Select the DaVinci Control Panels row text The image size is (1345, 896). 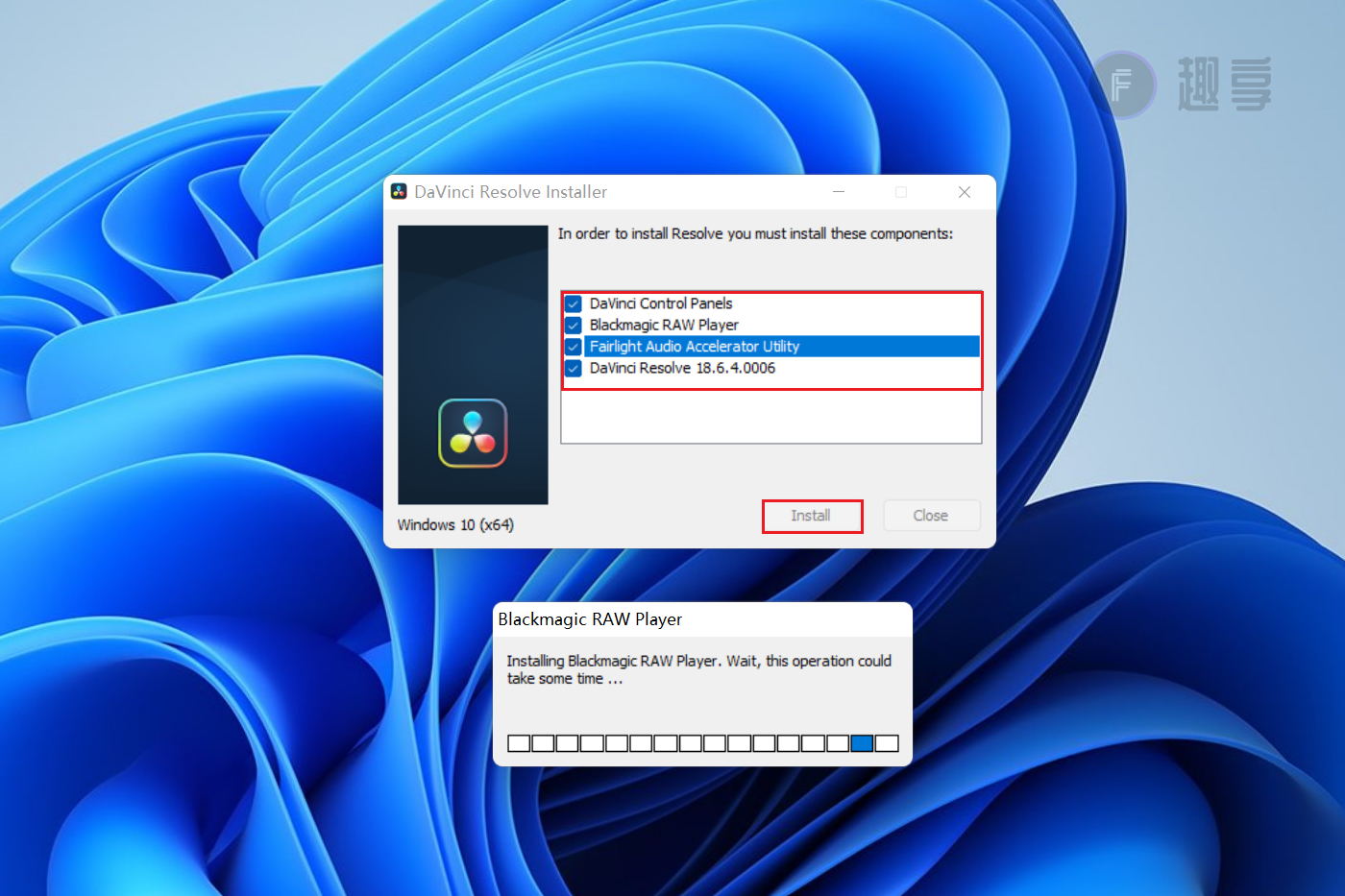click(661, 303)
